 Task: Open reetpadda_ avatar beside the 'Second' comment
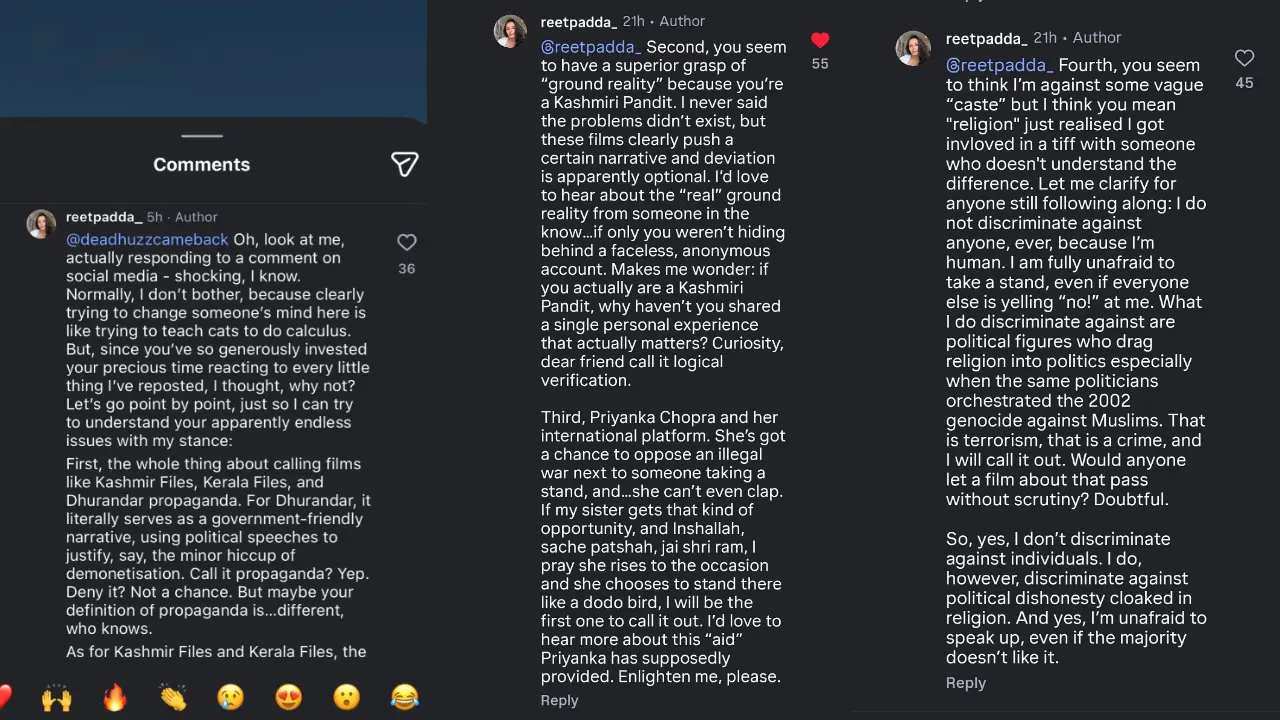tap(511, 31)
